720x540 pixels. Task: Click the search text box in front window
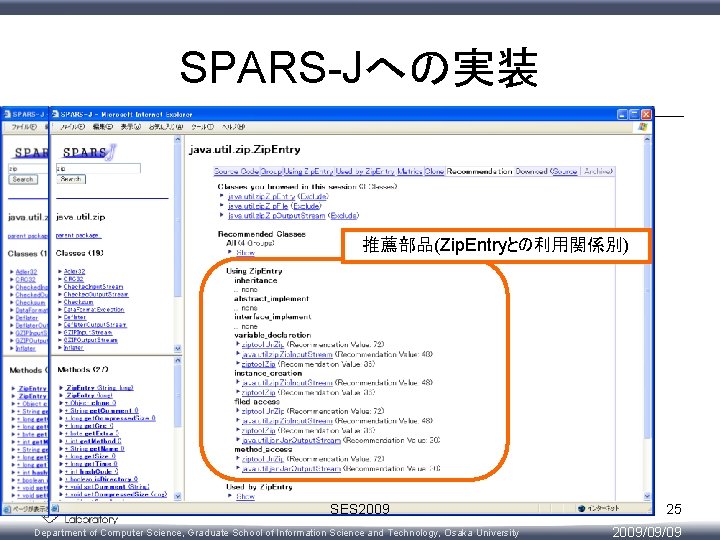pos(98,169)
